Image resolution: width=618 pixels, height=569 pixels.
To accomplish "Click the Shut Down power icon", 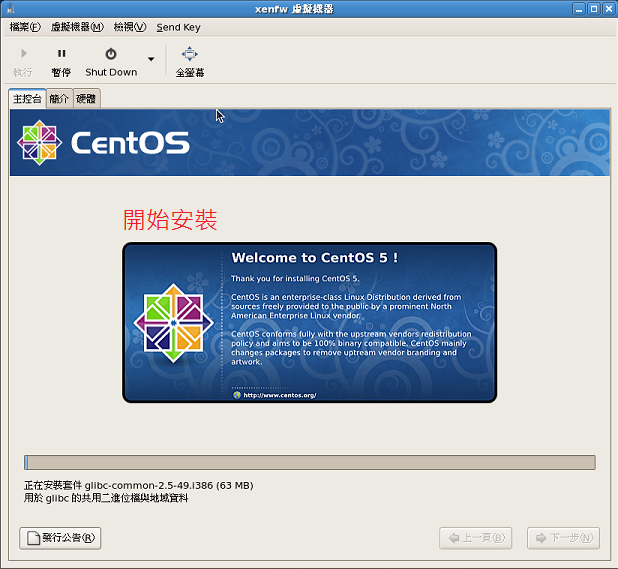I will 111,54.
